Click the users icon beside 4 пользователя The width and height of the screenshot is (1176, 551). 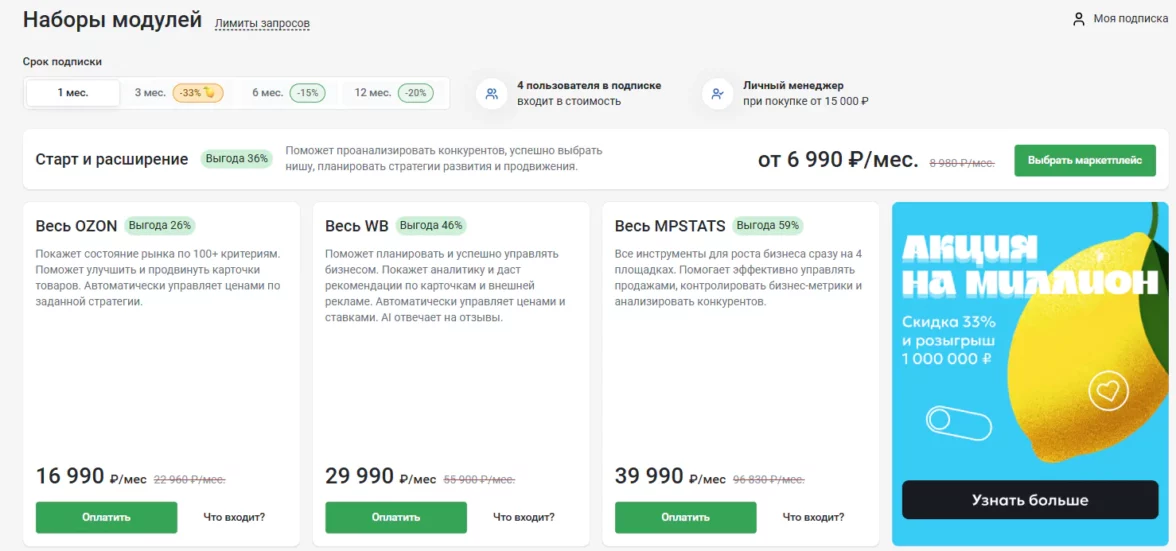click(x=491, y=94)
